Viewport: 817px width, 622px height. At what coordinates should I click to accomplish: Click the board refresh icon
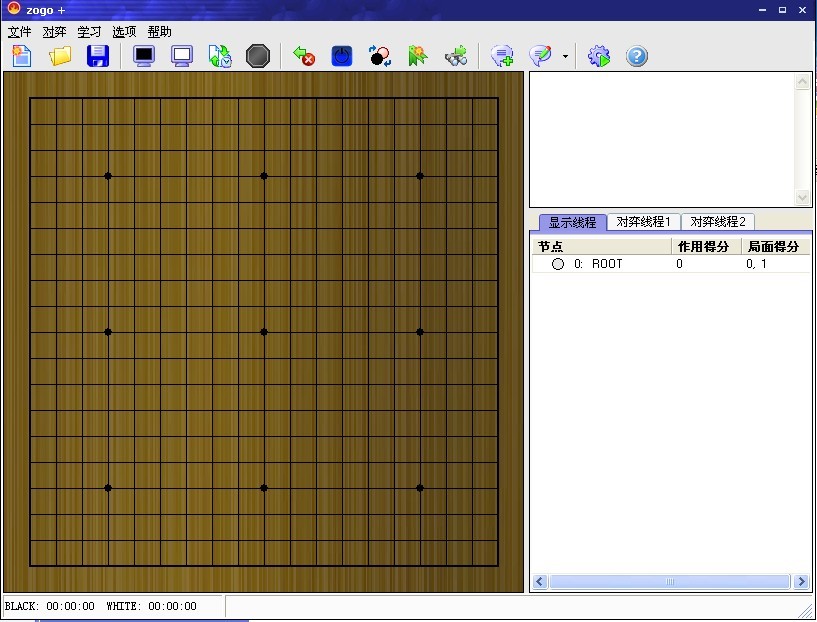point(220,56)
